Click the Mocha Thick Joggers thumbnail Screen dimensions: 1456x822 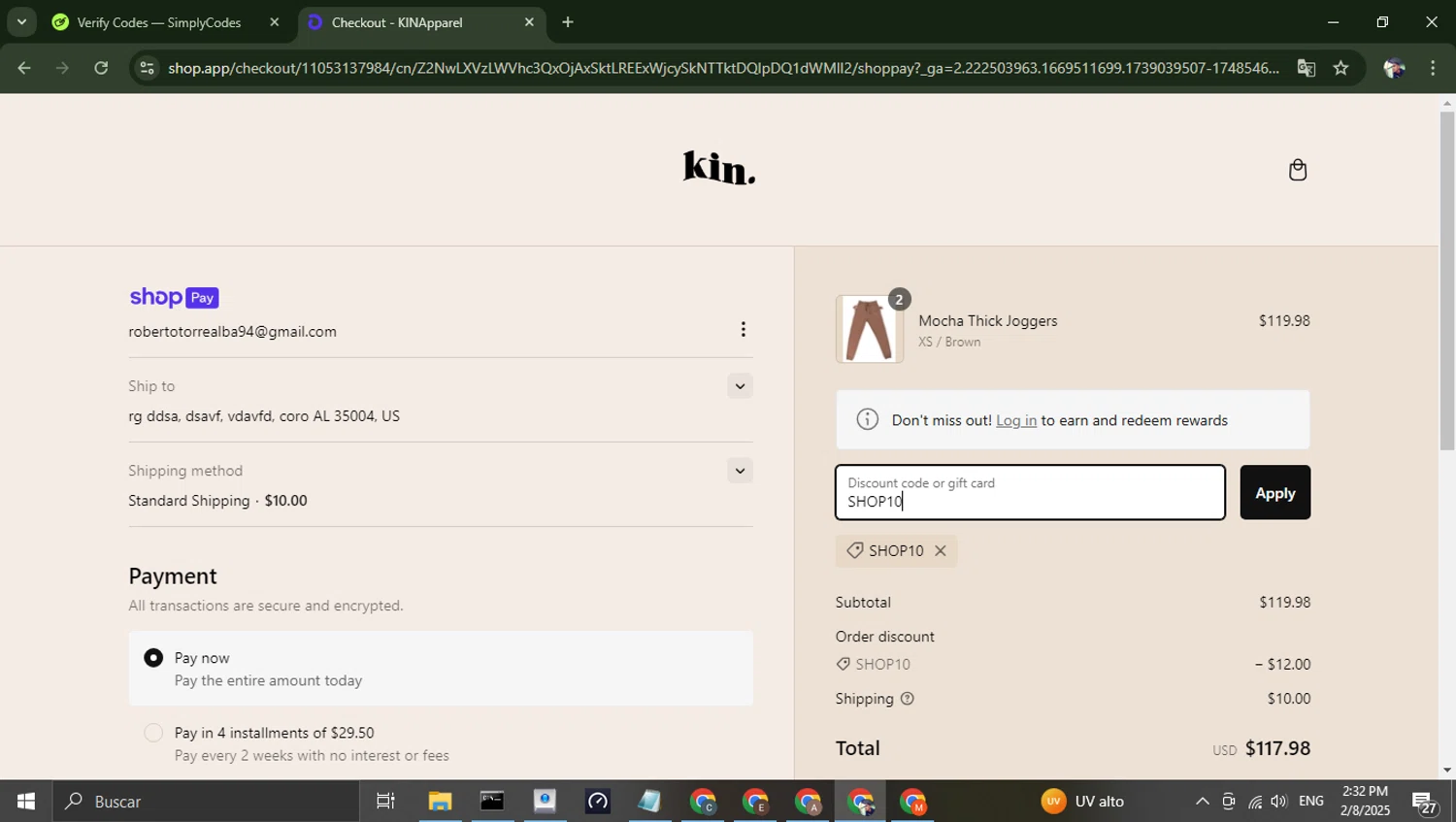pyautogui.click(x=869, y=330)
